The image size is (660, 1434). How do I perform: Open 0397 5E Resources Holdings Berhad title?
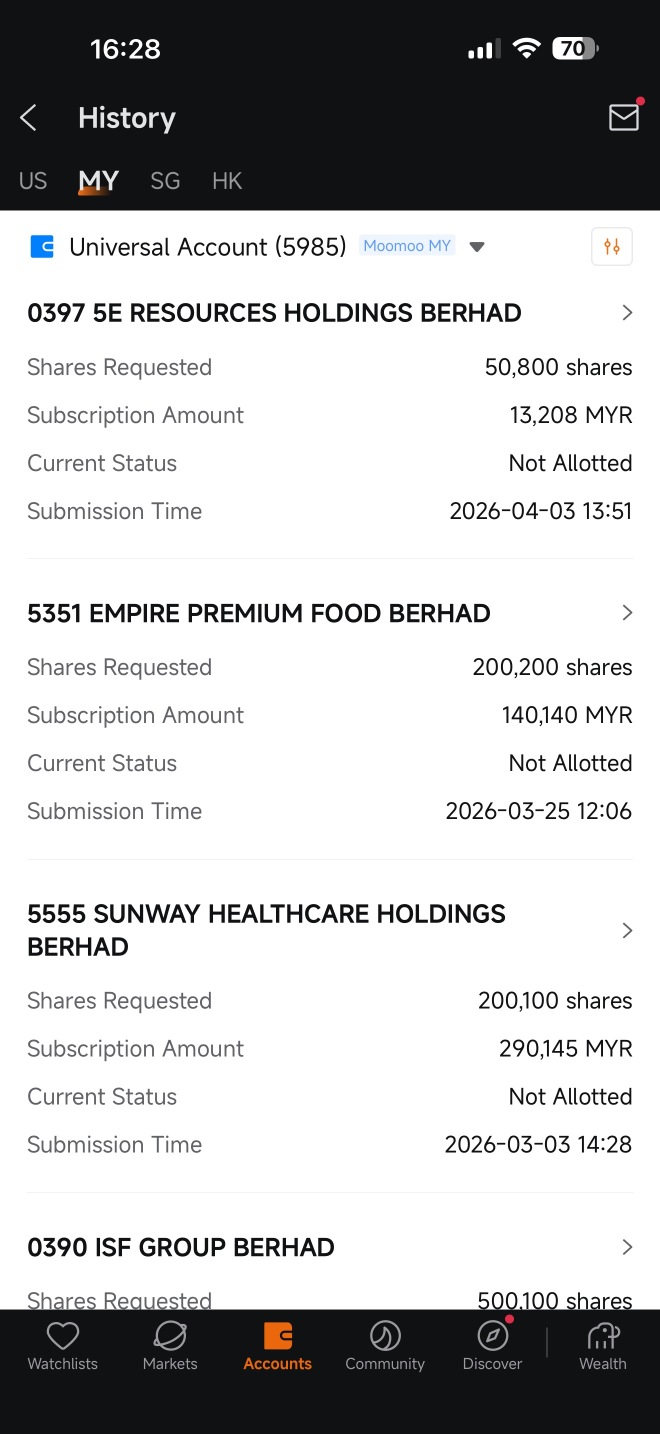(x=274, y=313)
